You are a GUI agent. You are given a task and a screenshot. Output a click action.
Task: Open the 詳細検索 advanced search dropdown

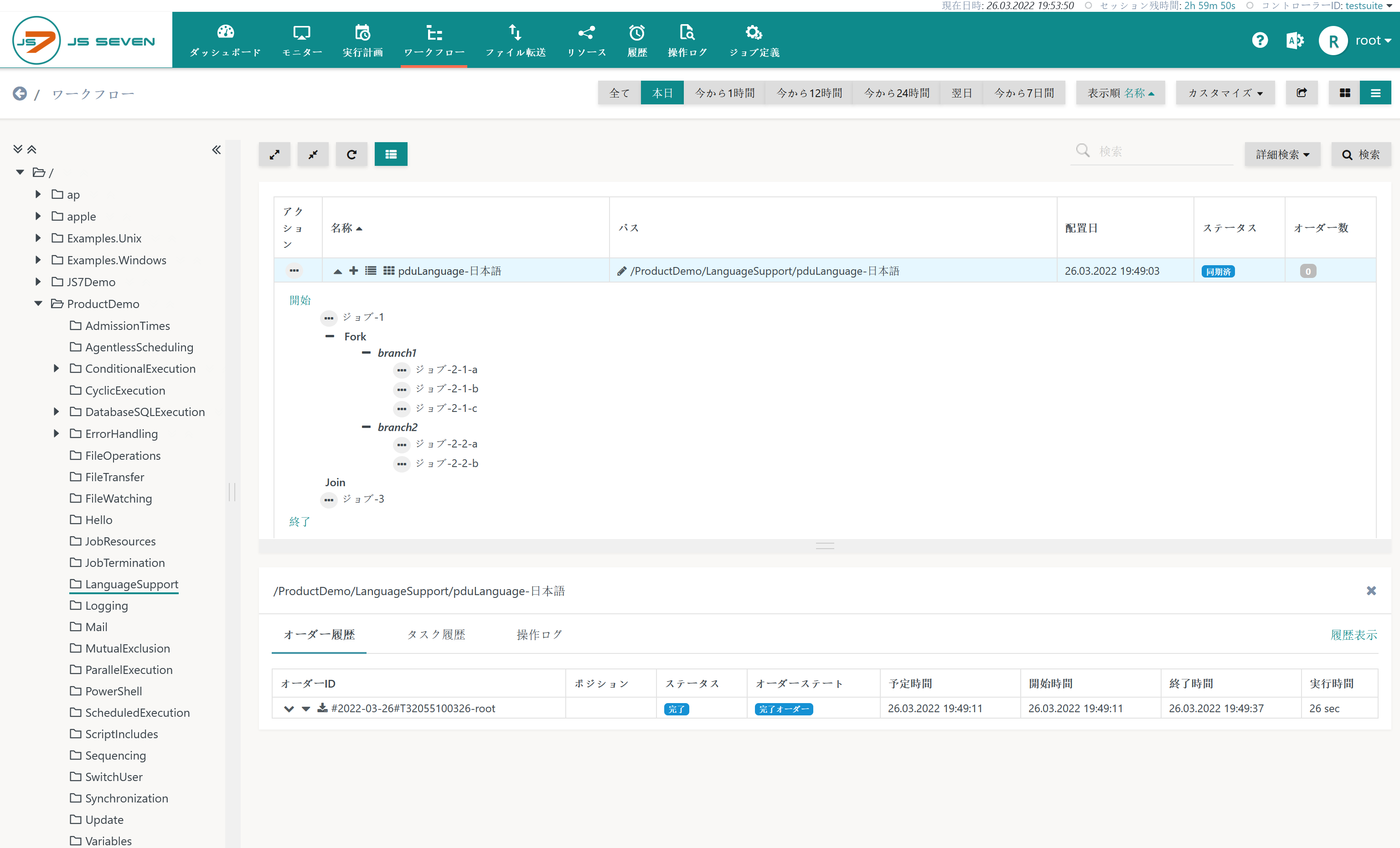click(x=1282, y=154)
